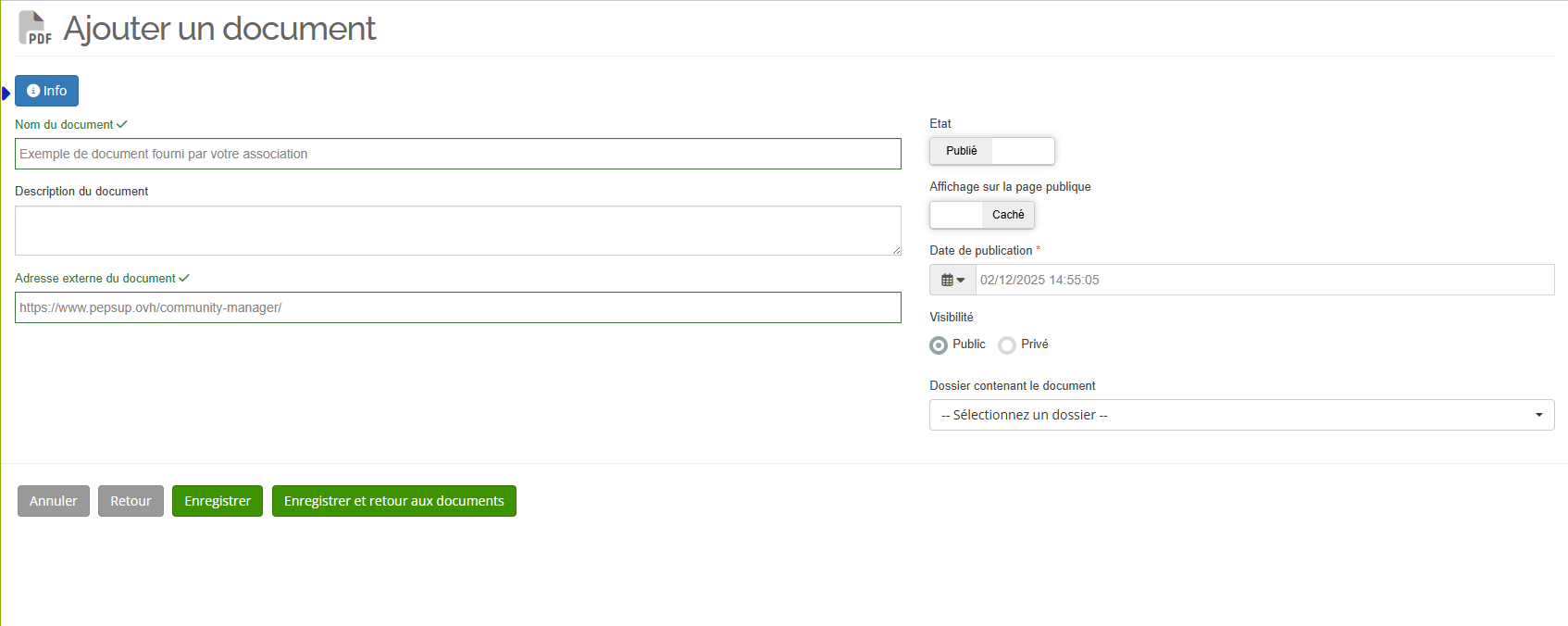
Task: Click the Date de publication text field
Action: (x=1263, y=280)
